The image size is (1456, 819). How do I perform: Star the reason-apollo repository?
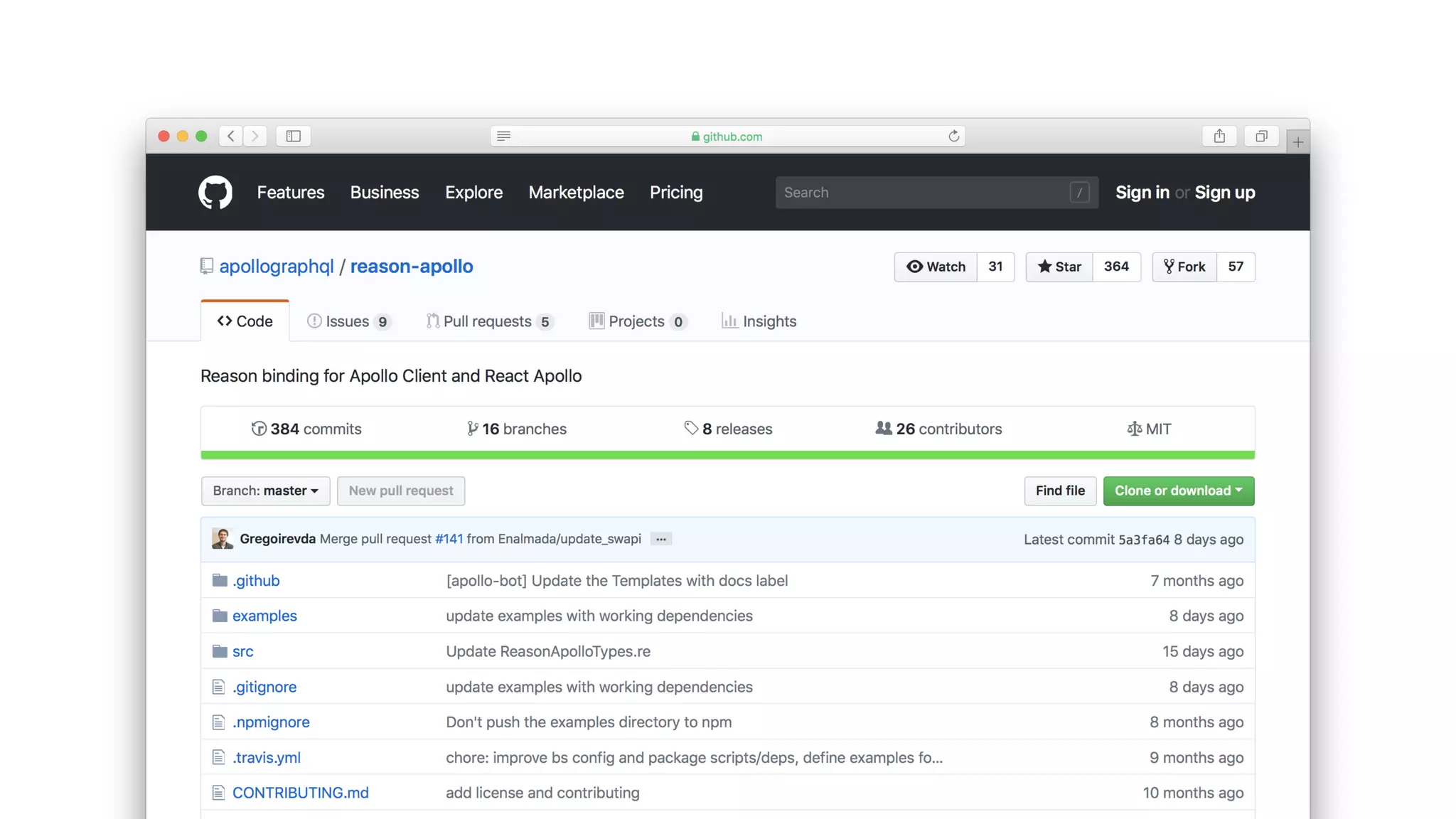[x=1059, y=267]
